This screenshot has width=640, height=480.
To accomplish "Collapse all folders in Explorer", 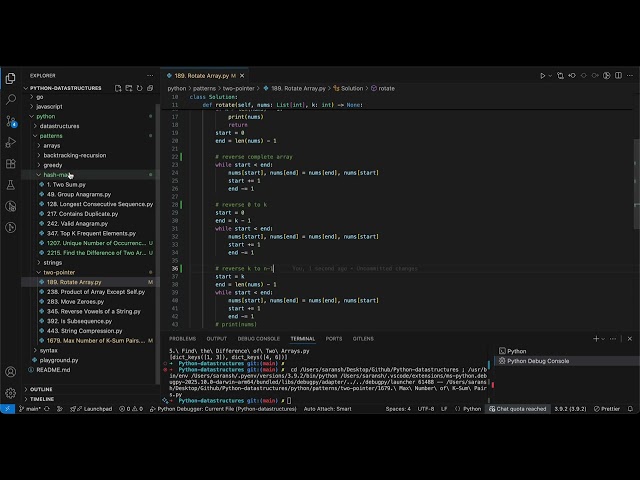I will coord(150,88).
